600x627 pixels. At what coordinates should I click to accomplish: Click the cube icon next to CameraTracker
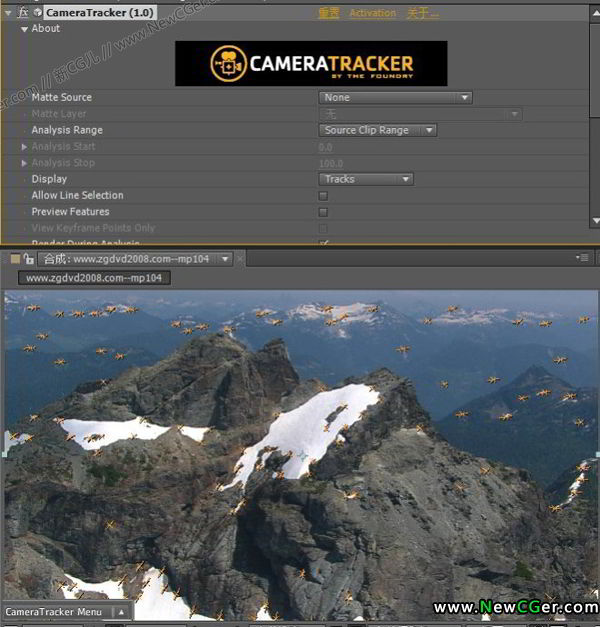[x=37, y=13]
